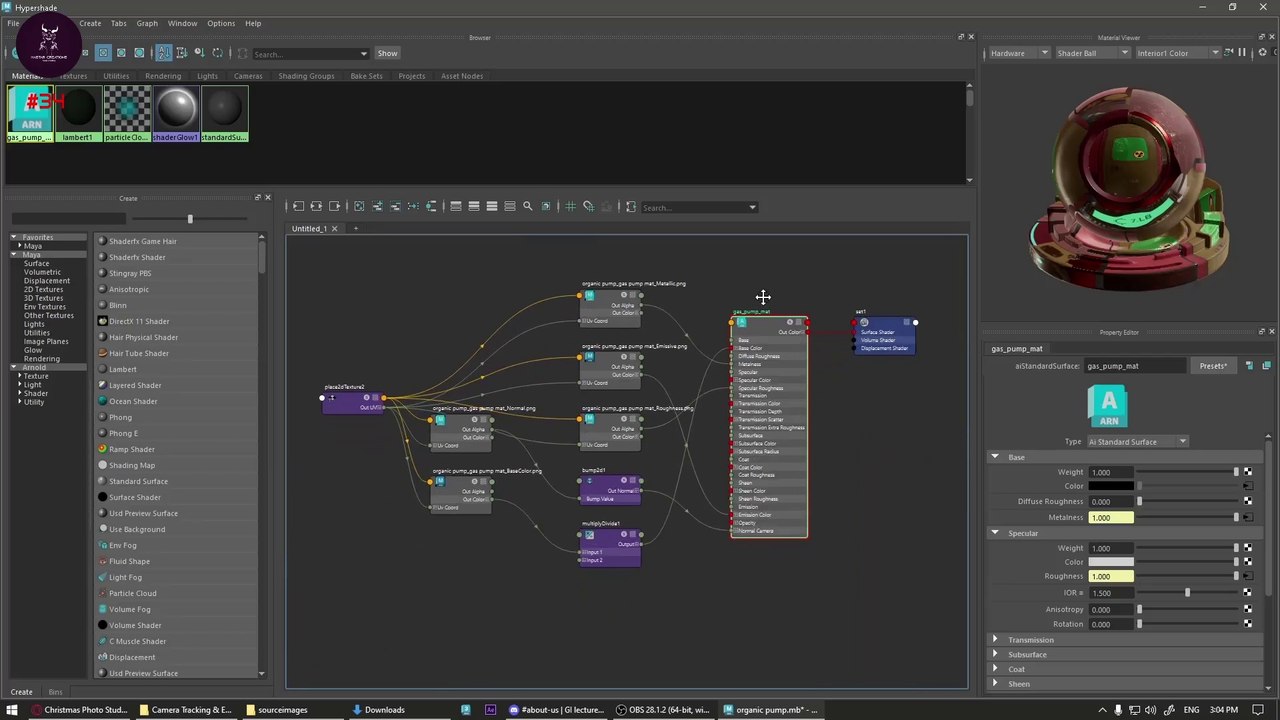Open the Shader Ball geometry dropdown
Viewport: 1280px width, 720px height.
point(1092,53)
